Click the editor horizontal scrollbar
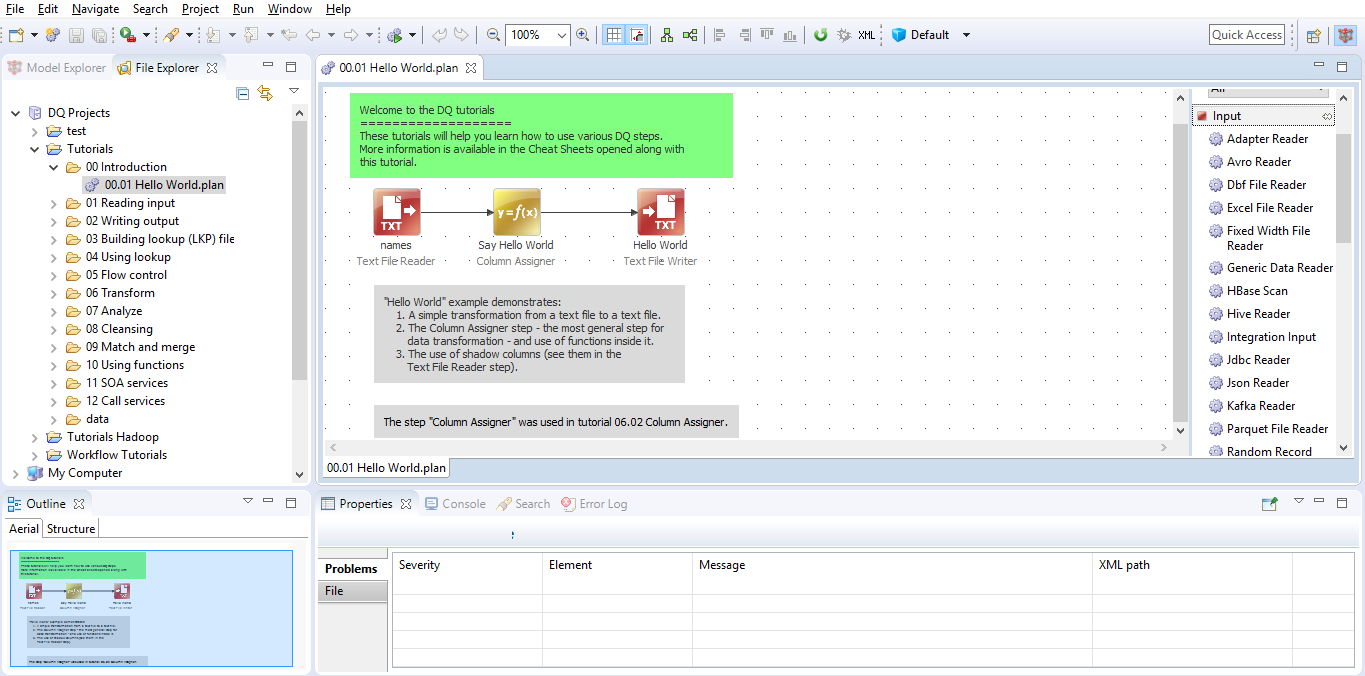Screen dimensions: 1365x676 pyautogui.click(x=749, y=448)
